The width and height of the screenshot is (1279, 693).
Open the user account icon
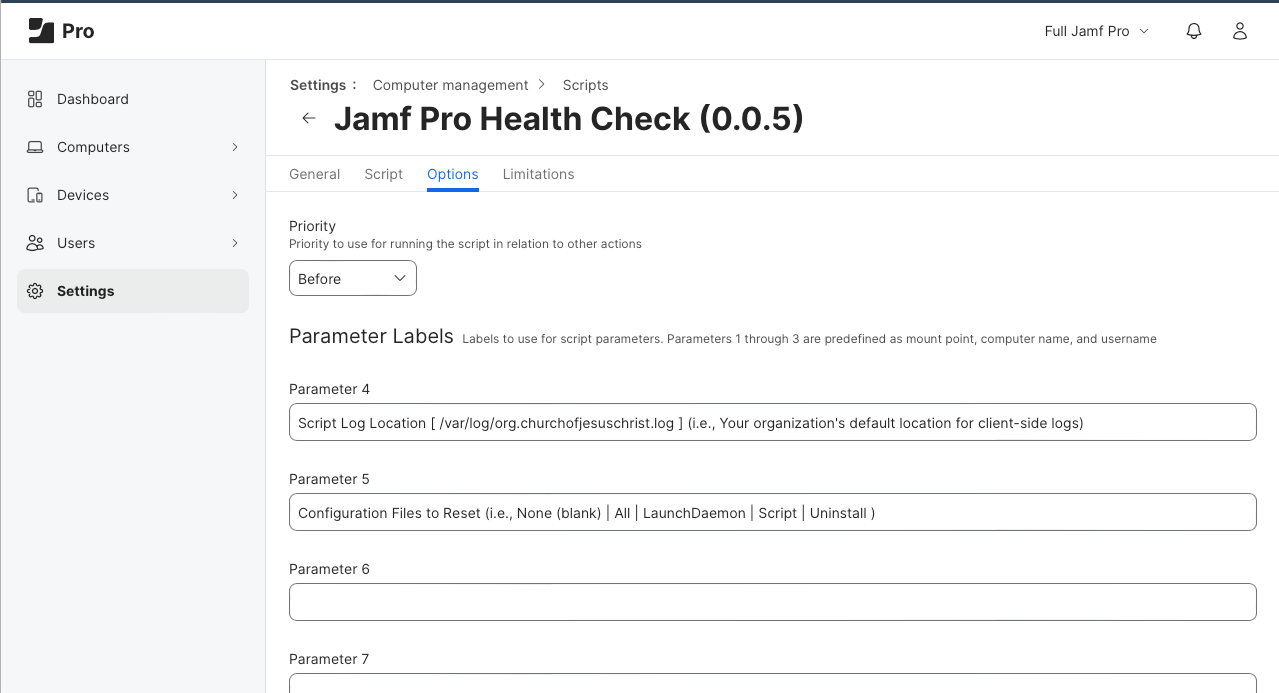tap(1240, 31)
